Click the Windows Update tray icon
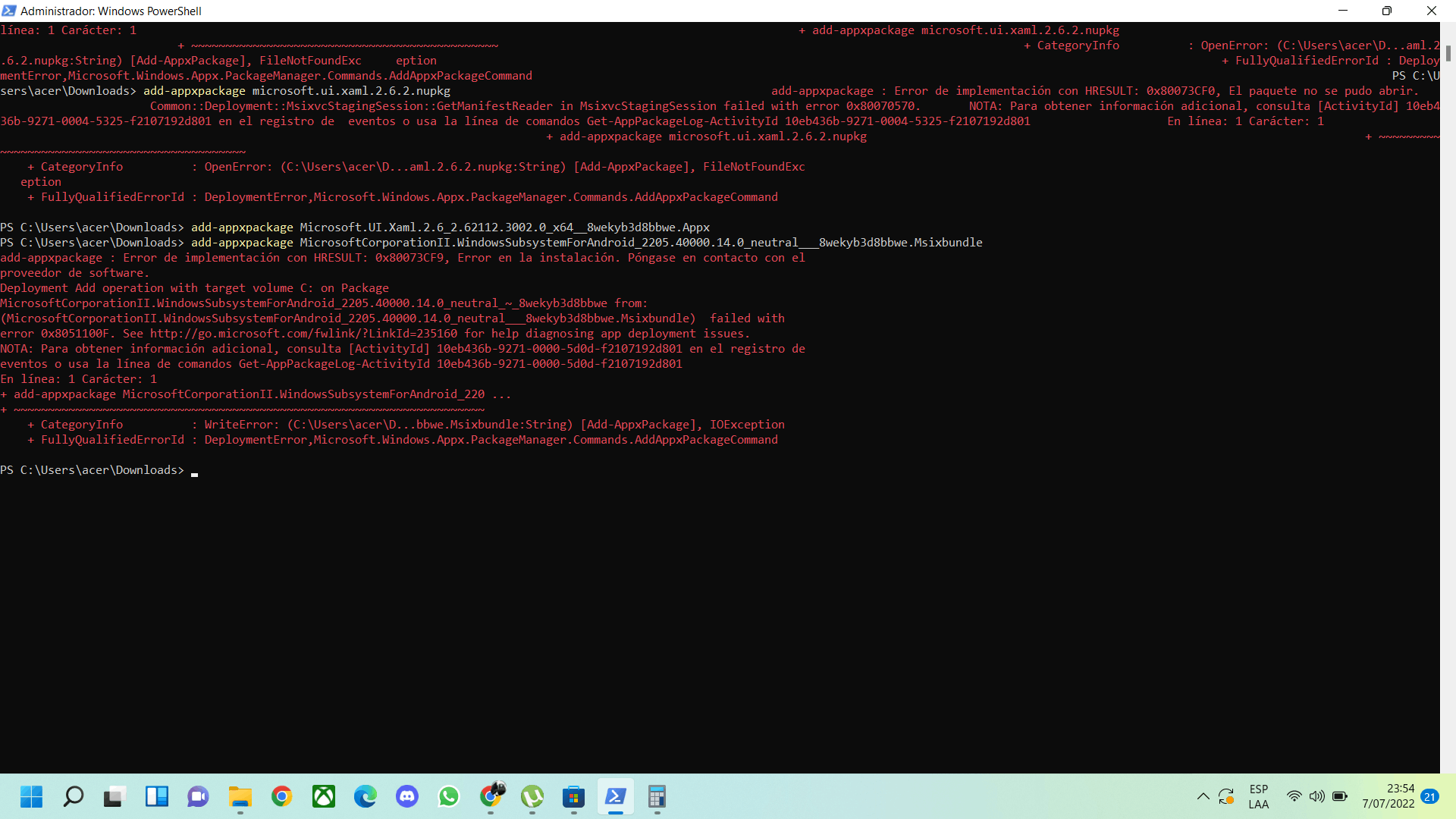 click(x=1226, y=796)
